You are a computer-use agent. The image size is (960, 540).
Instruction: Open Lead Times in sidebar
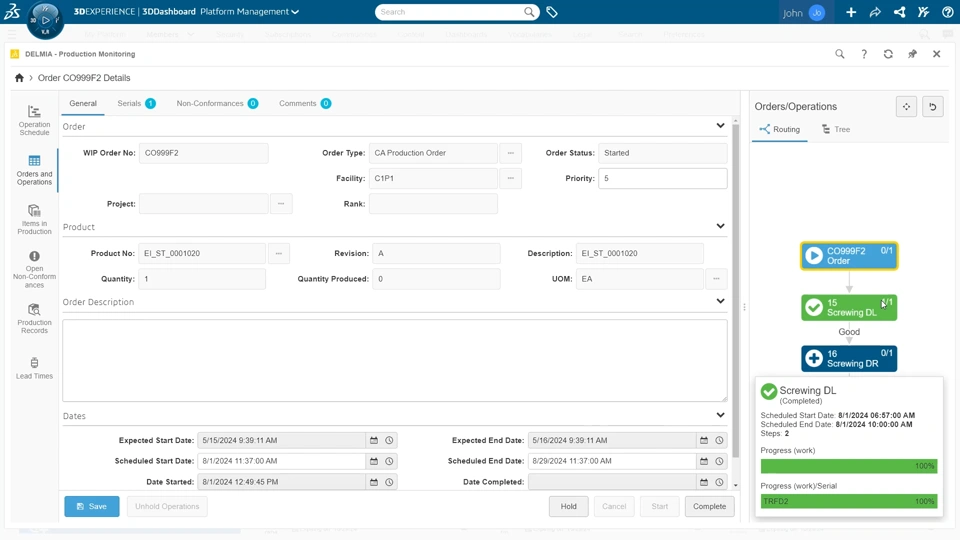(x=34, y=368)
